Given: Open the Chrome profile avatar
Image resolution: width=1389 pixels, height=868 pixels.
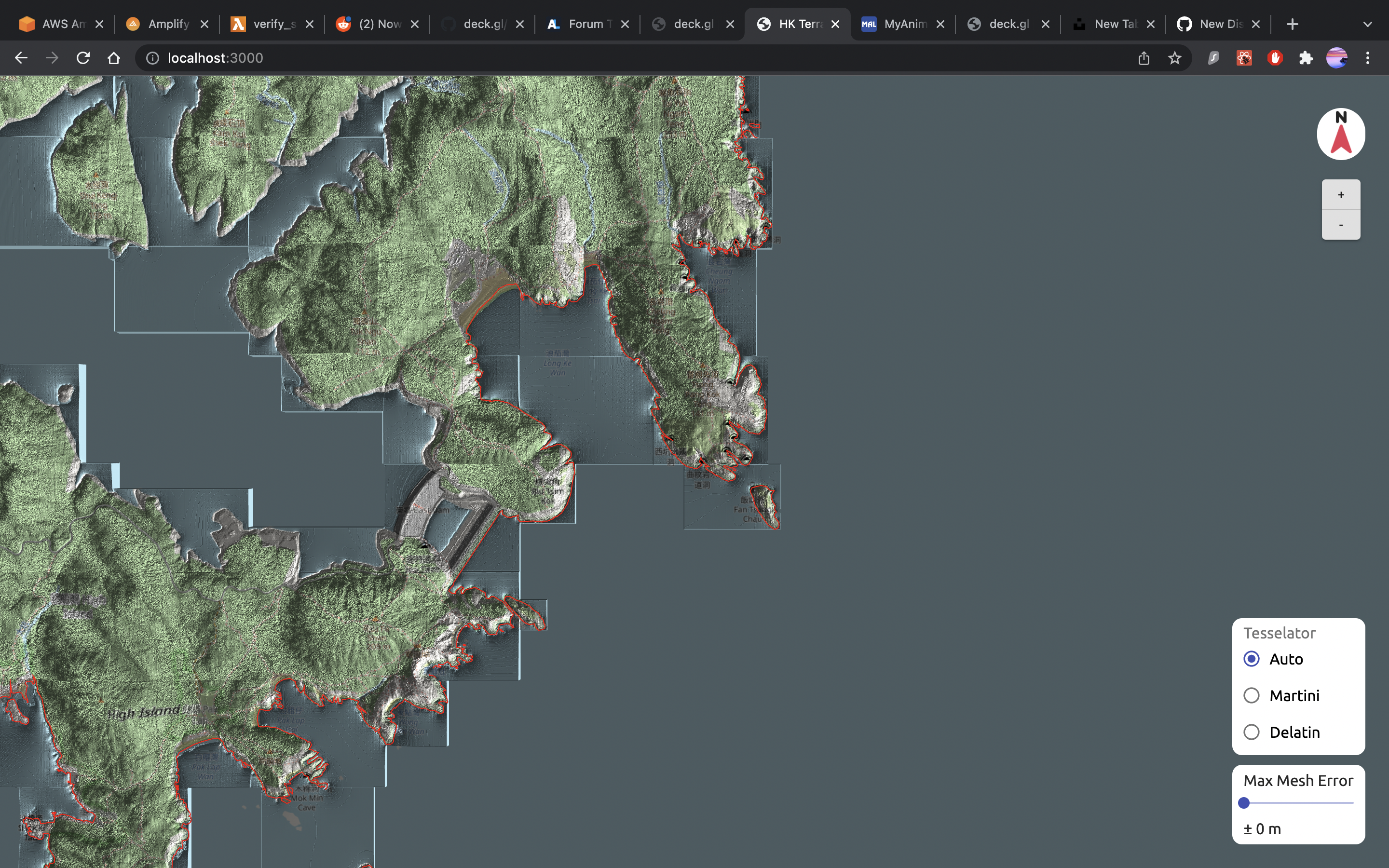Looking at the screenshot, I should [x=1337, y=58].
